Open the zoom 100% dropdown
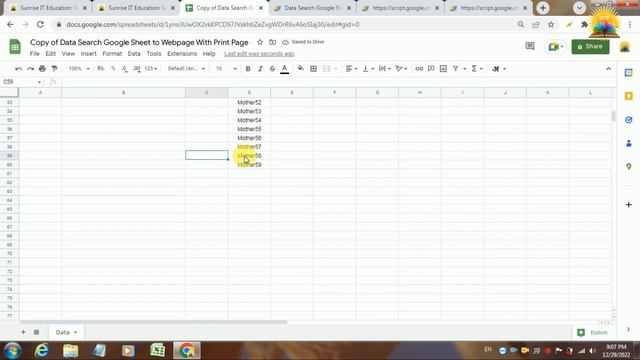Viewport: 640px width, 360px height. (79, 69)
